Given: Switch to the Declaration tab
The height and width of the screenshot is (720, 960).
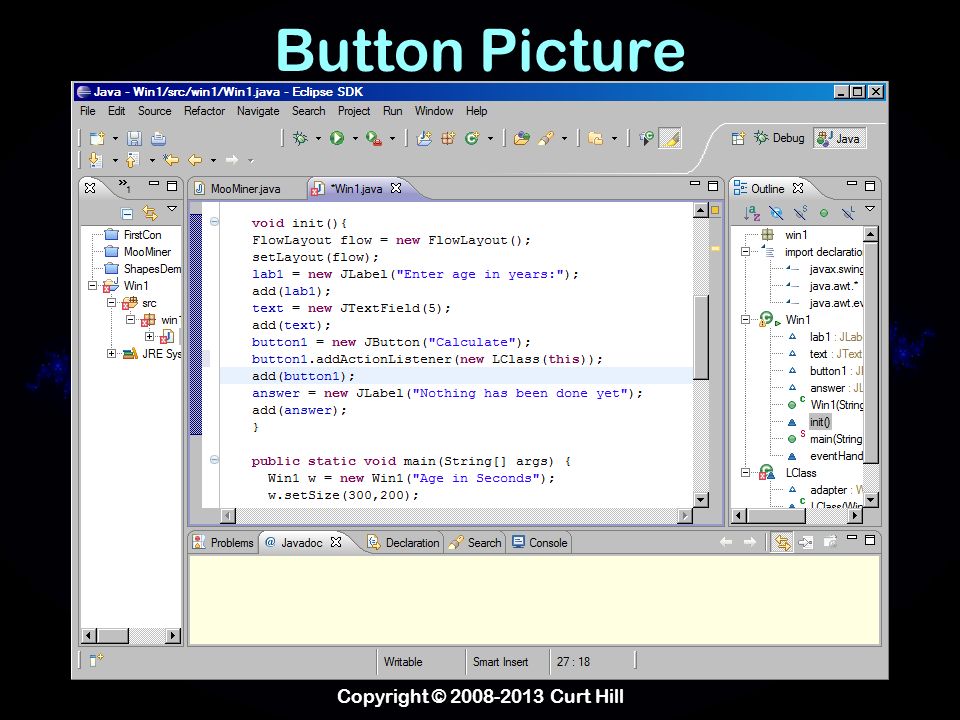Looking at the screenshot, I should click(403, 542).
